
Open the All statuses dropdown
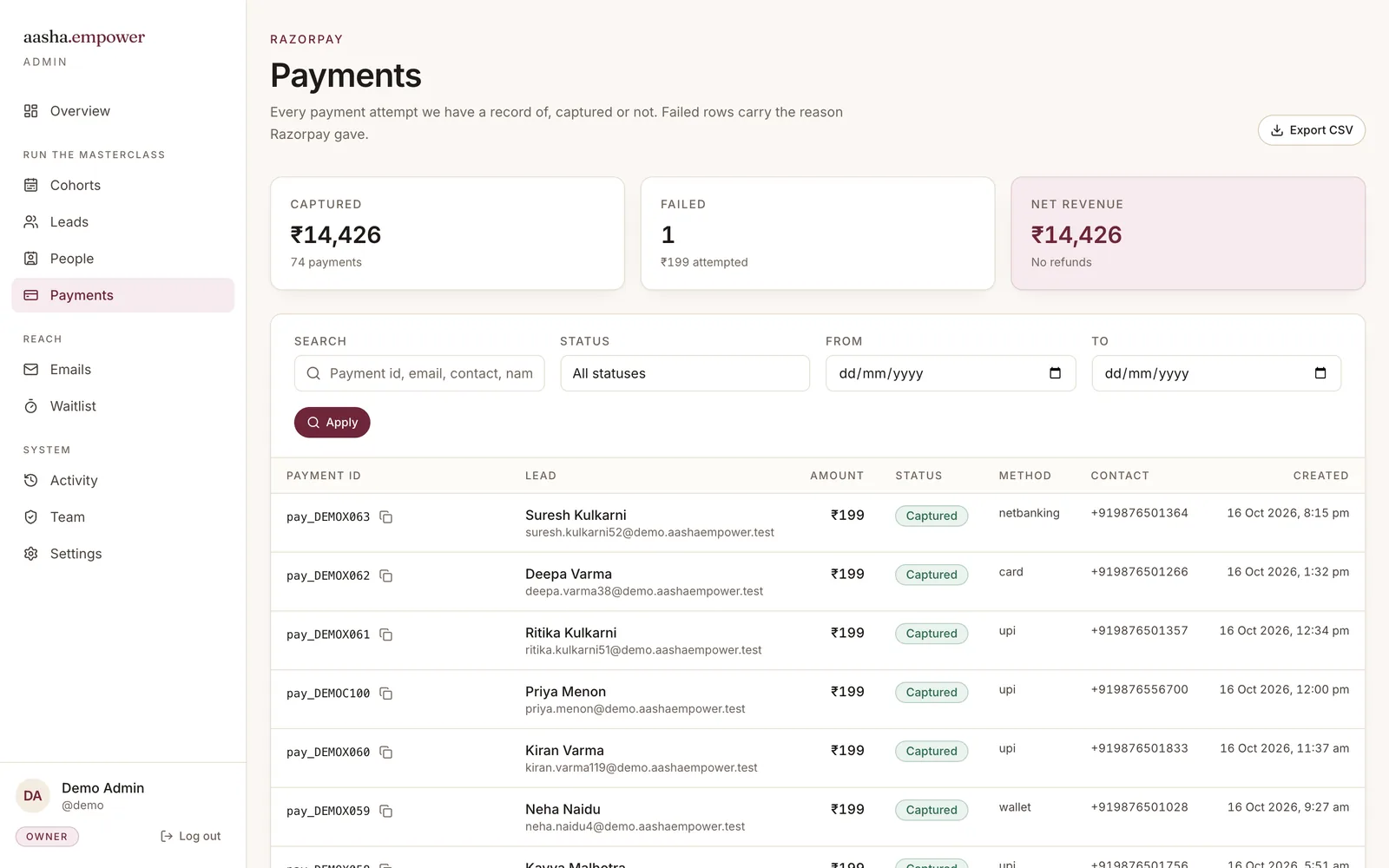pos(685,373)
